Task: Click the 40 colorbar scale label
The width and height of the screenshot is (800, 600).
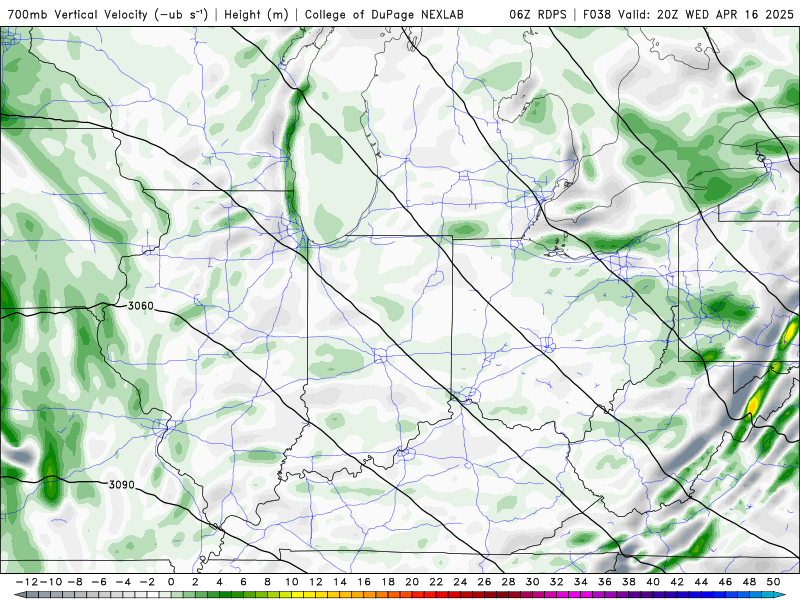Action: 653,582
